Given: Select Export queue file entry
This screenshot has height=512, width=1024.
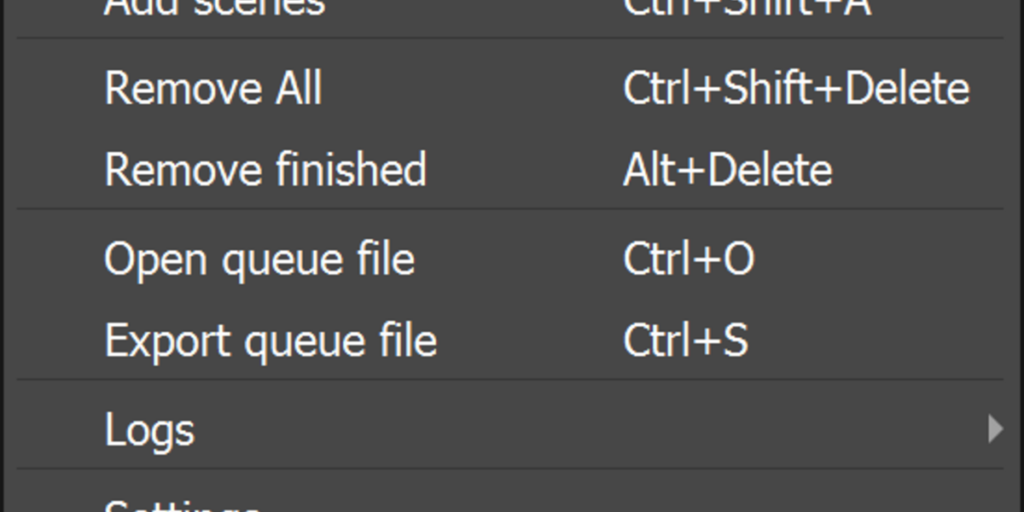Looking at the screenshot, I should [509, 340].
